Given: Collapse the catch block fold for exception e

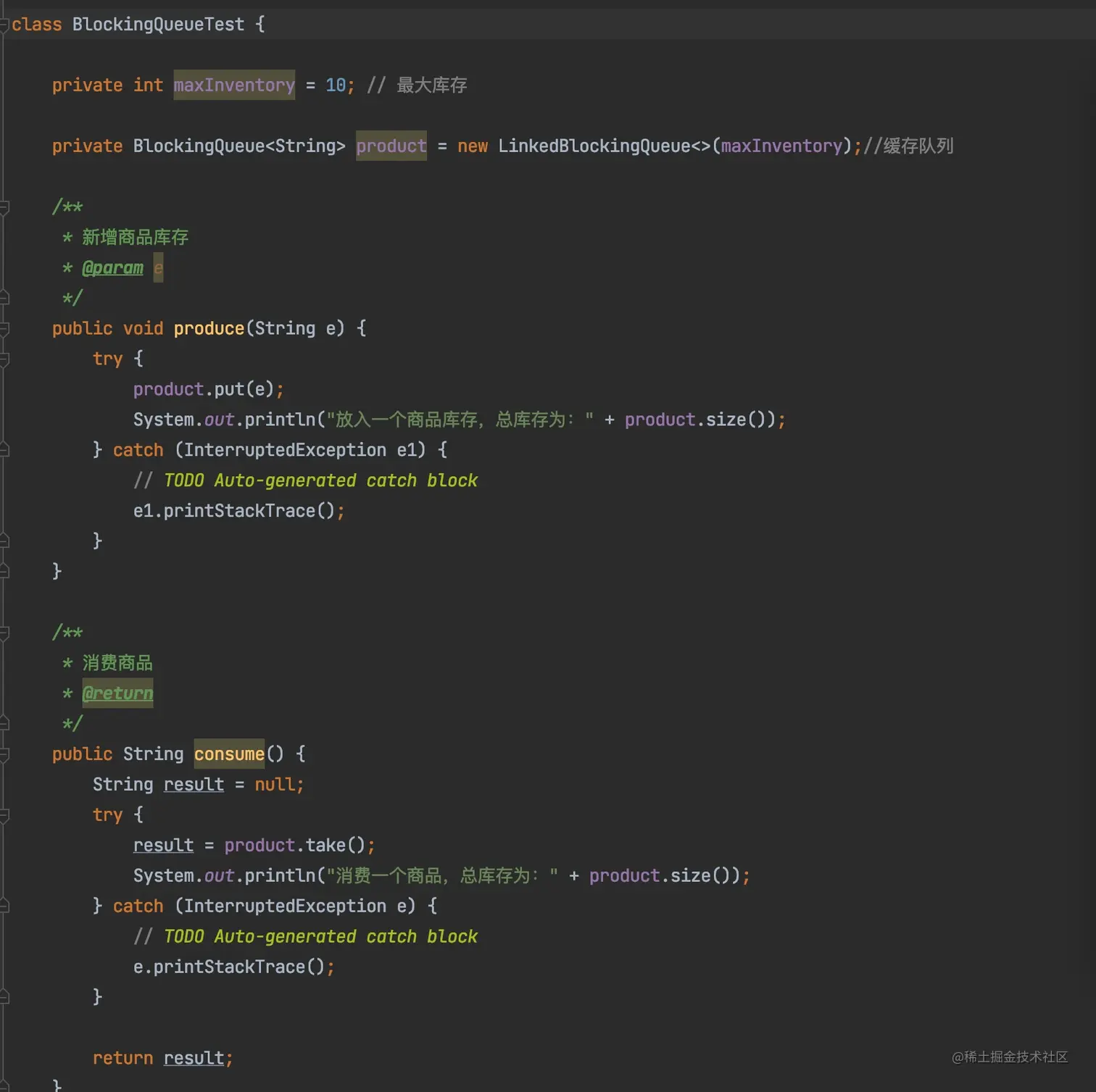Looking at the screenshot, I should point(4,906).
